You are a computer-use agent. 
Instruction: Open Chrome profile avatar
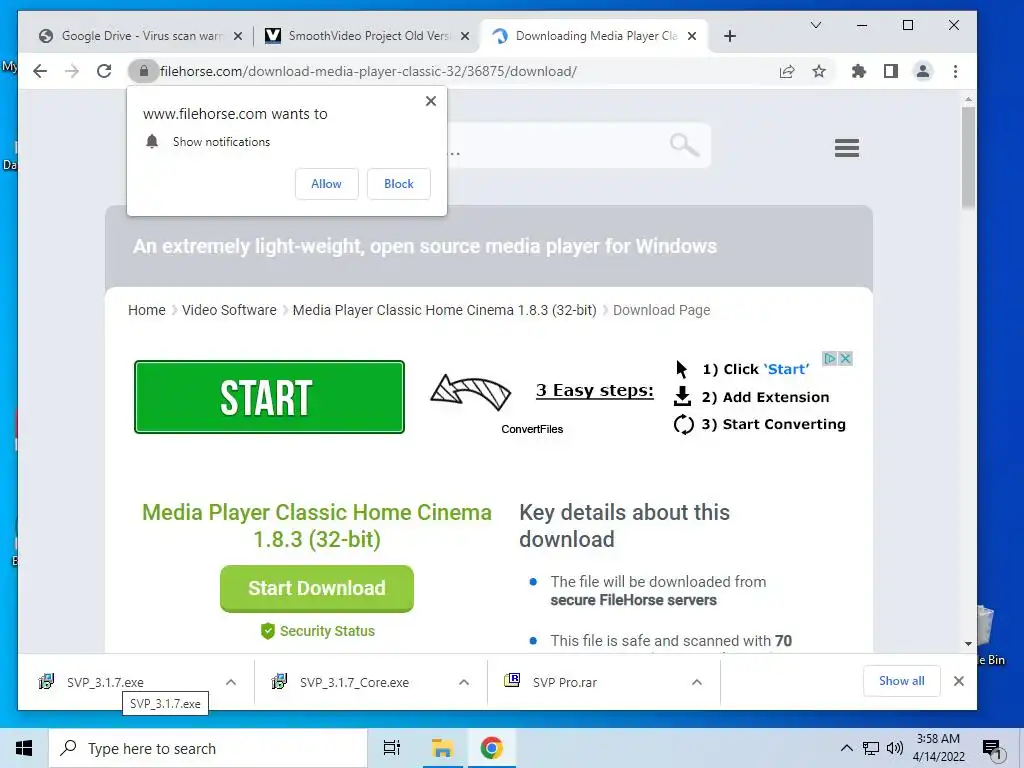pyautogui.click(x=923, y=71)
